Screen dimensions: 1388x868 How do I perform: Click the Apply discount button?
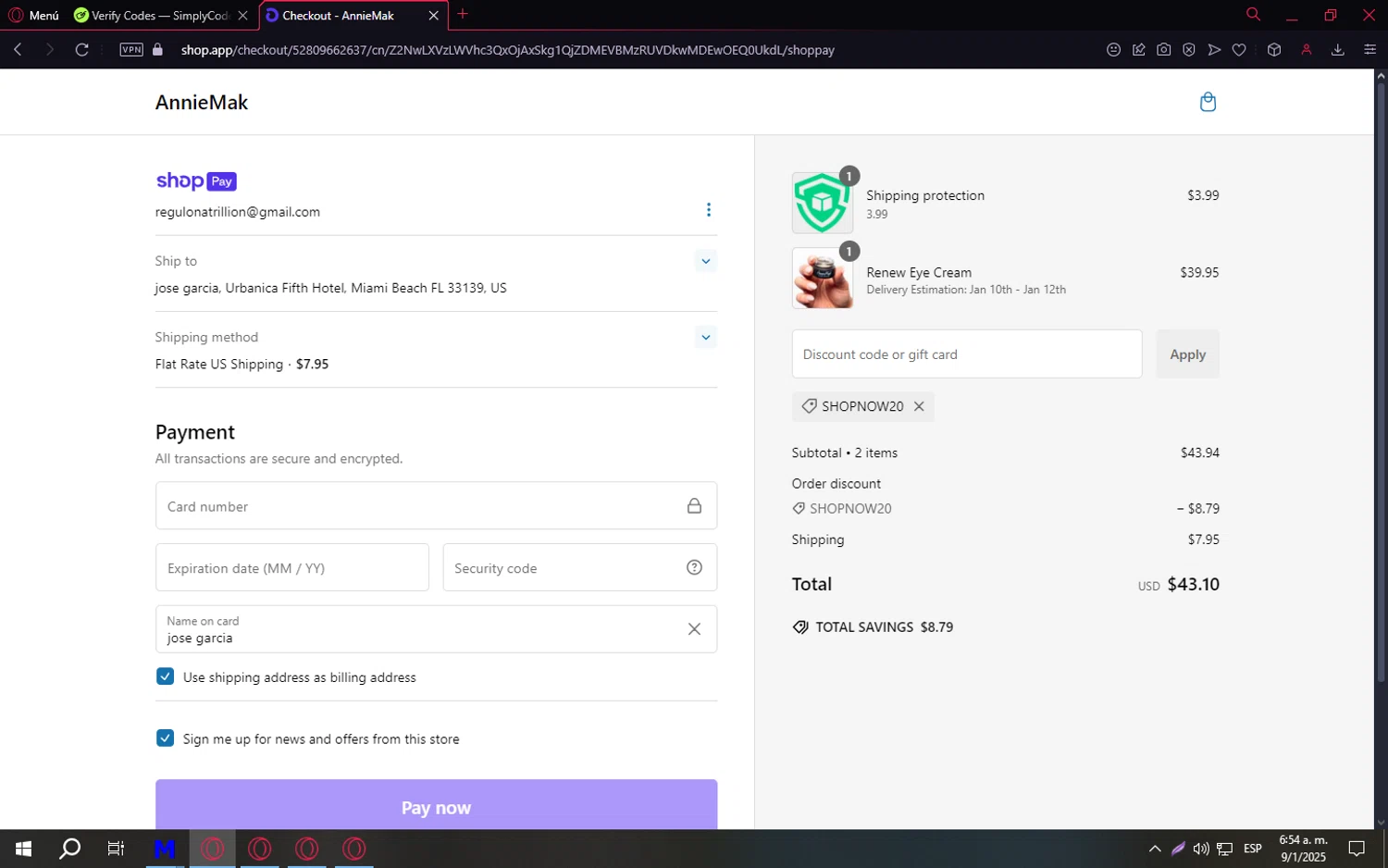click(x=1187, y=353)
